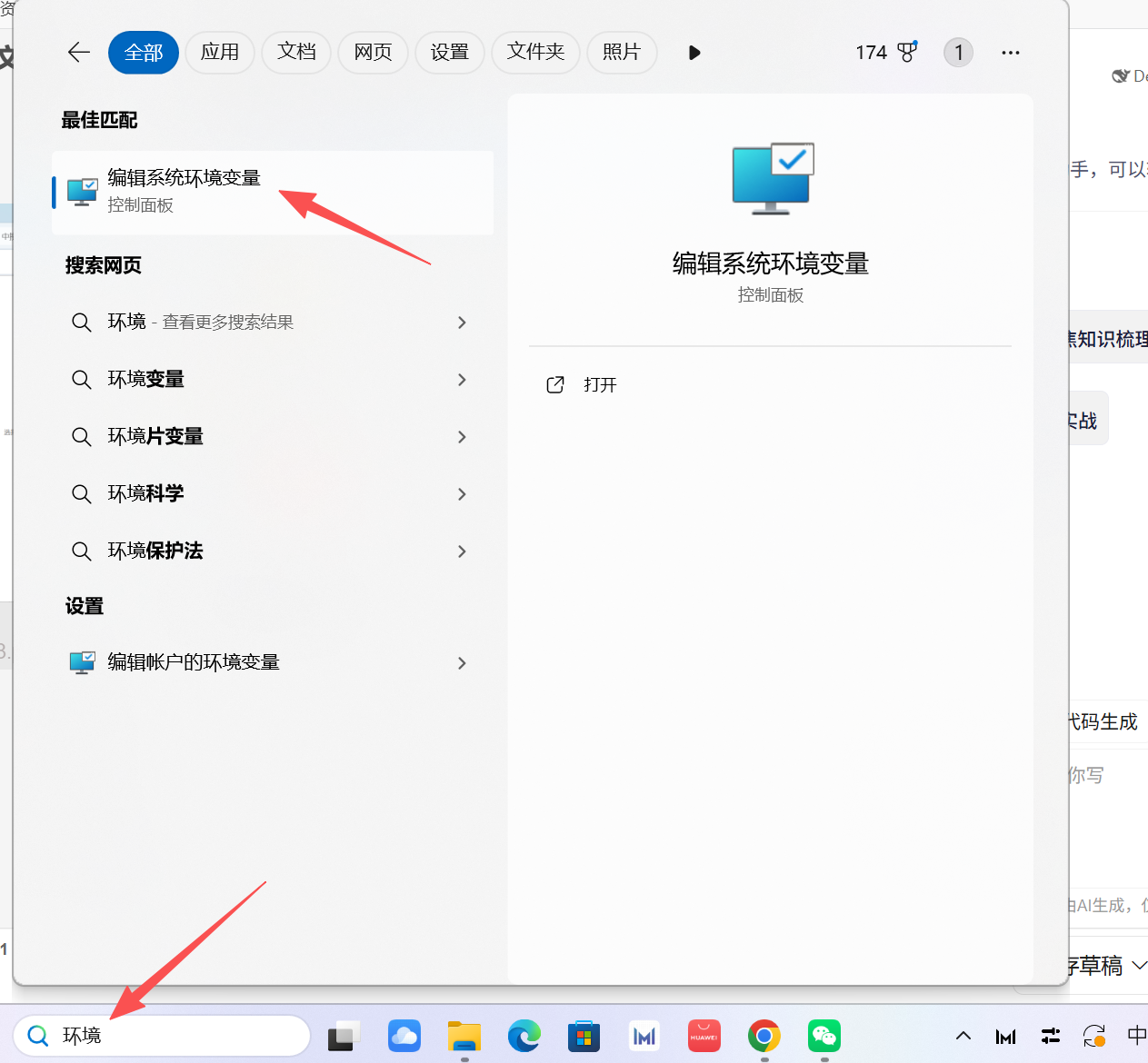
Task: Open WeChat from the taskbar
Action: (x=824, y=1036)
